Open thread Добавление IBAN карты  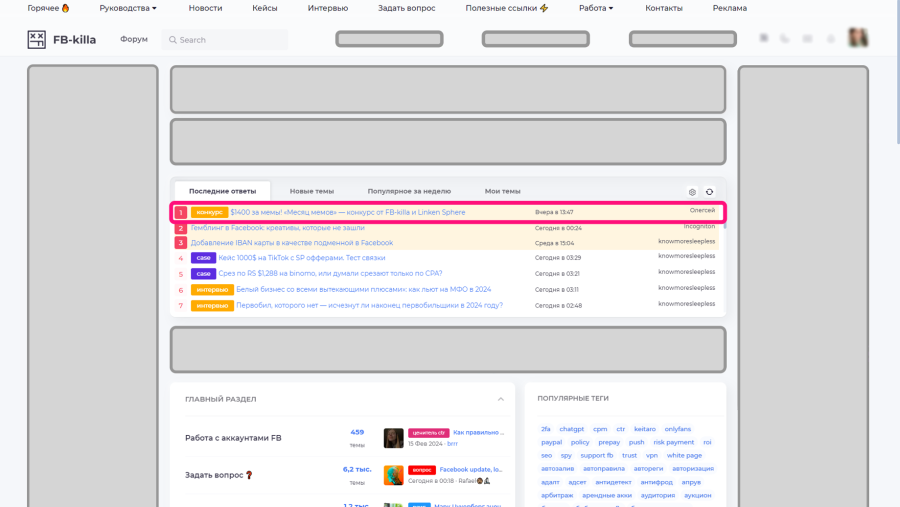292,243
